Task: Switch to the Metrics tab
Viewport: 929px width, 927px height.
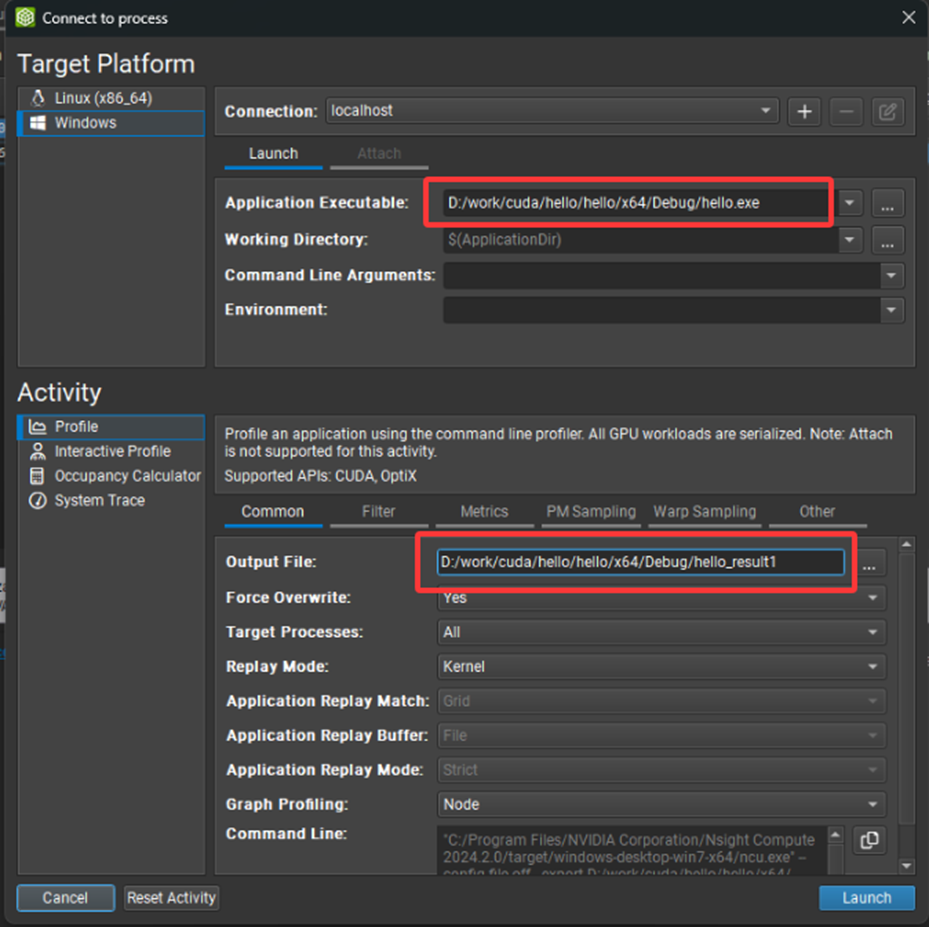Action: pos(484,512)
